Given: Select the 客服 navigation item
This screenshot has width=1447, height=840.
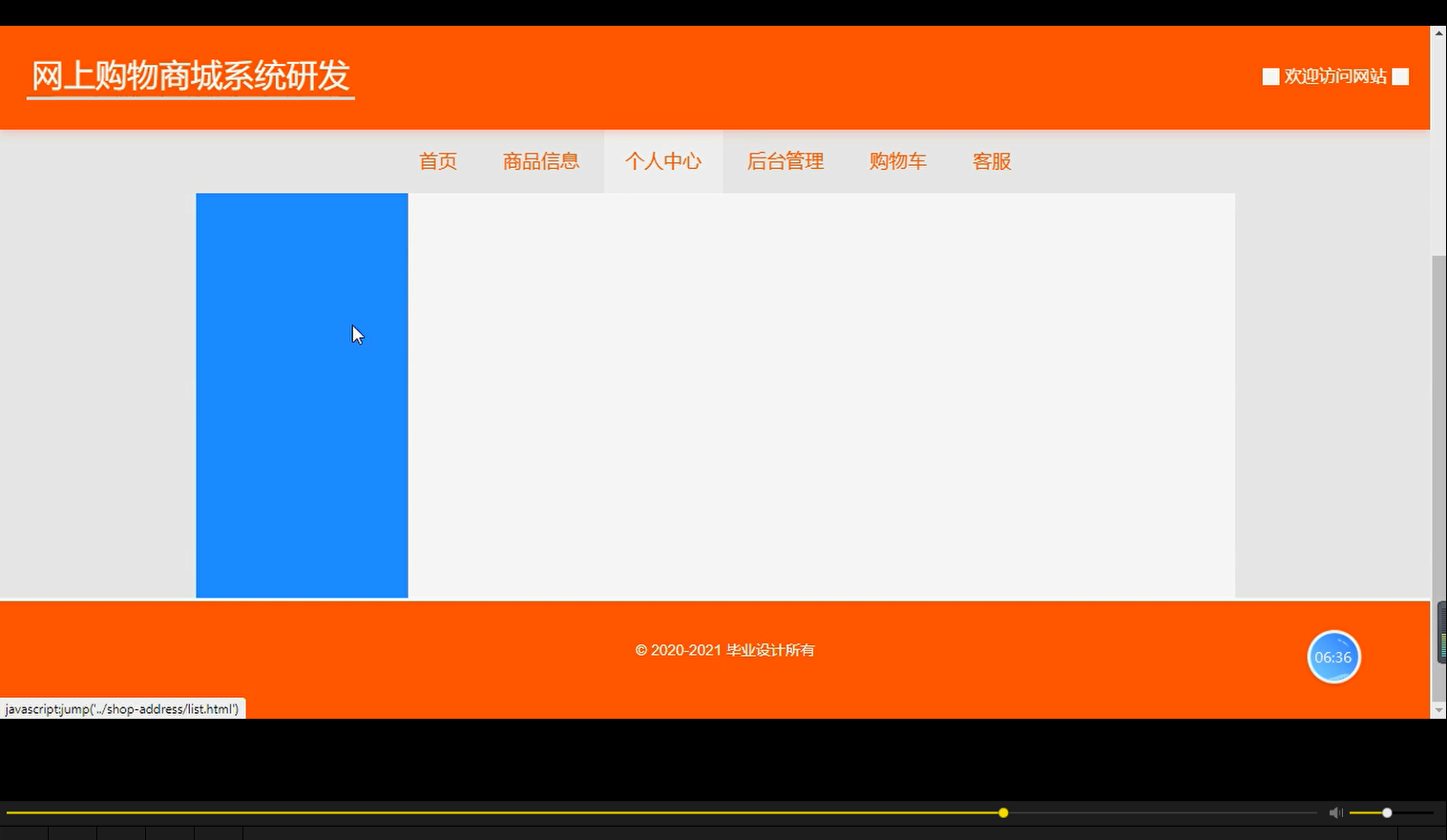Looking at the screenshot, I should click(x=991, y=161).
